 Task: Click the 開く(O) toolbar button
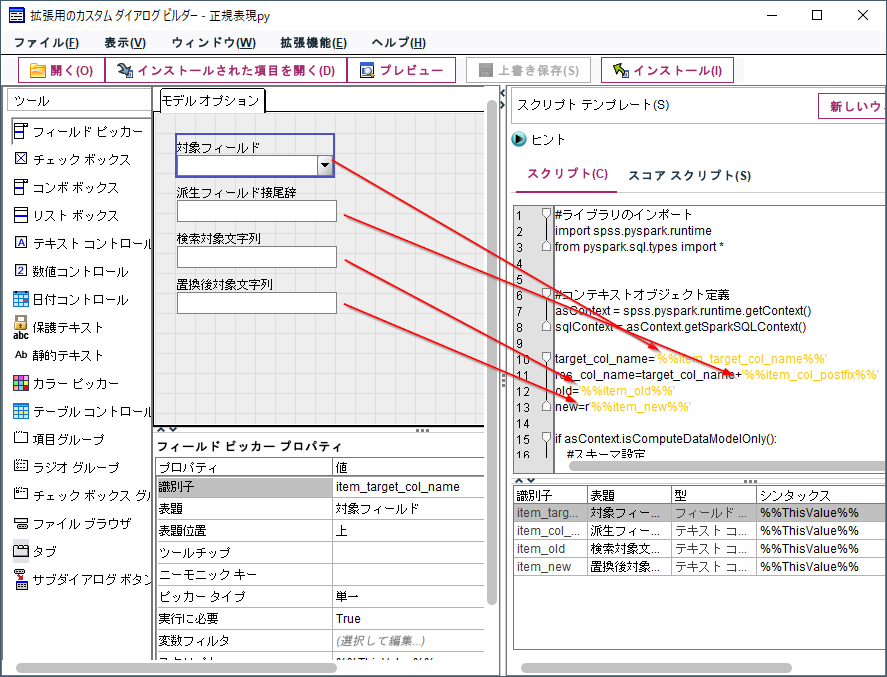pyautogui.click(x=62, y=70)
